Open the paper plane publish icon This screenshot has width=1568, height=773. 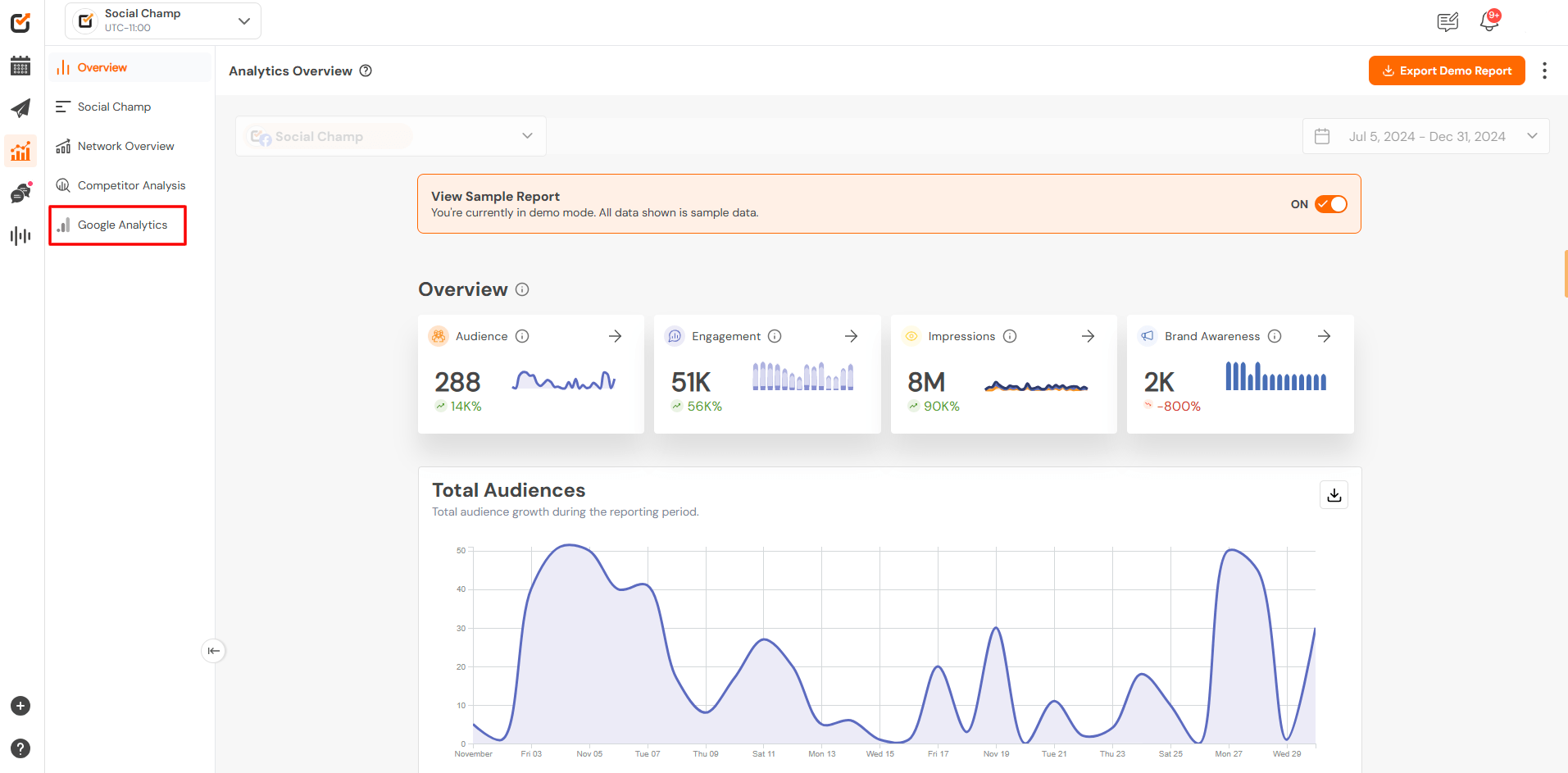pos(20,108)
